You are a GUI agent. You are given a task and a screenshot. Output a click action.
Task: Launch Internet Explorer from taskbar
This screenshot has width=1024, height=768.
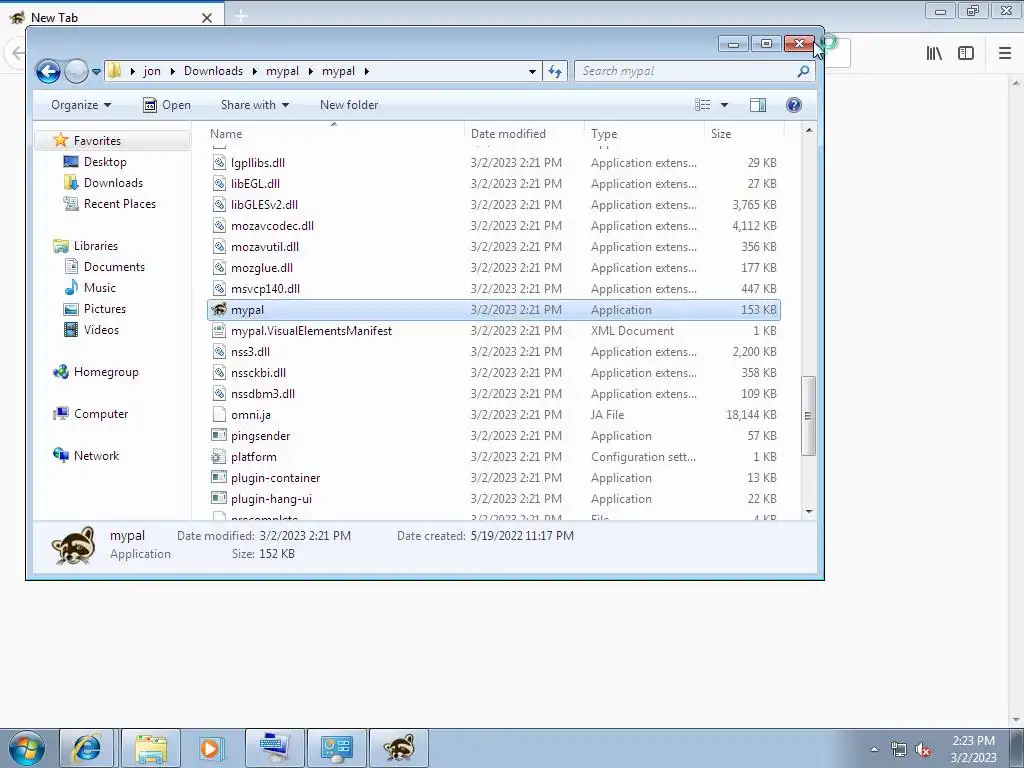[x=87, y=748]
